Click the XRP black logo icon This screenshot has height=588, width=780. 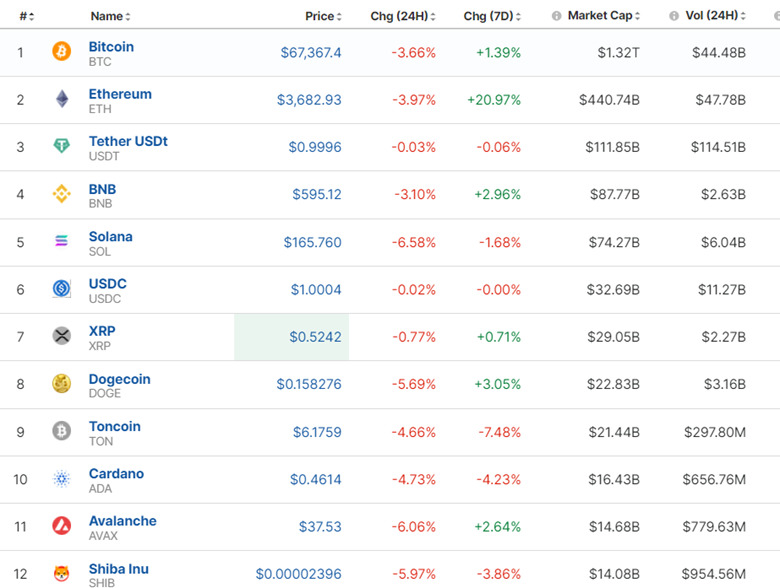click(62, 336)
